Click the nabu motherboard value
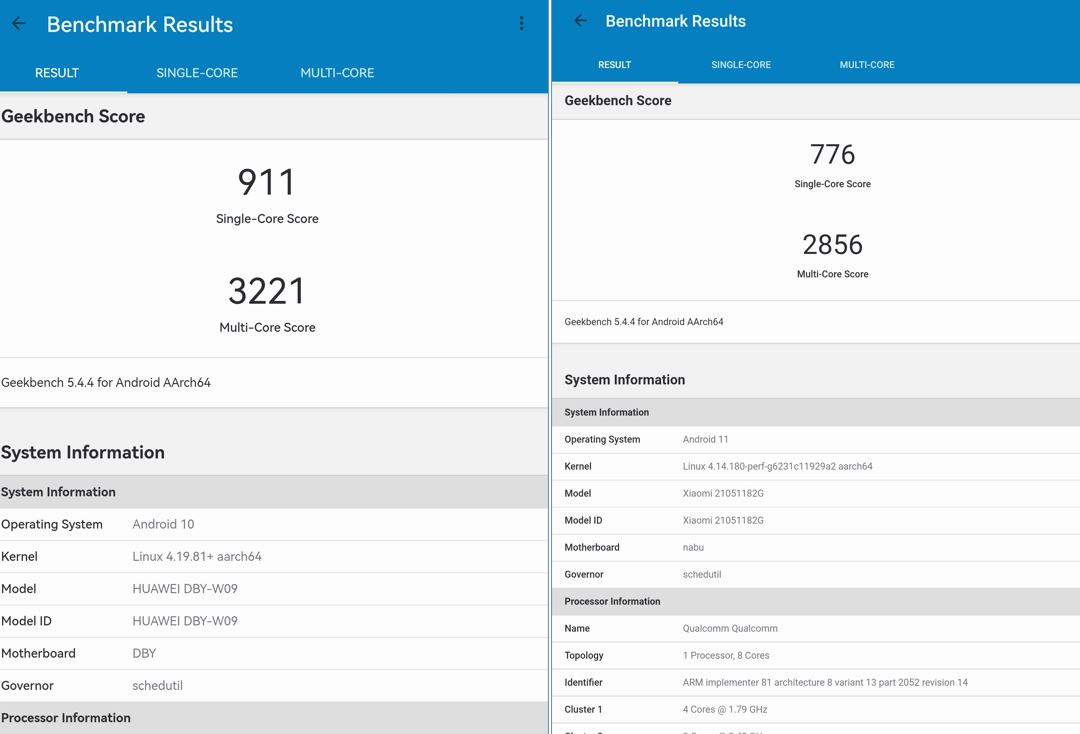The height and width of the screenshot is (734, 1080). [693, 547]
